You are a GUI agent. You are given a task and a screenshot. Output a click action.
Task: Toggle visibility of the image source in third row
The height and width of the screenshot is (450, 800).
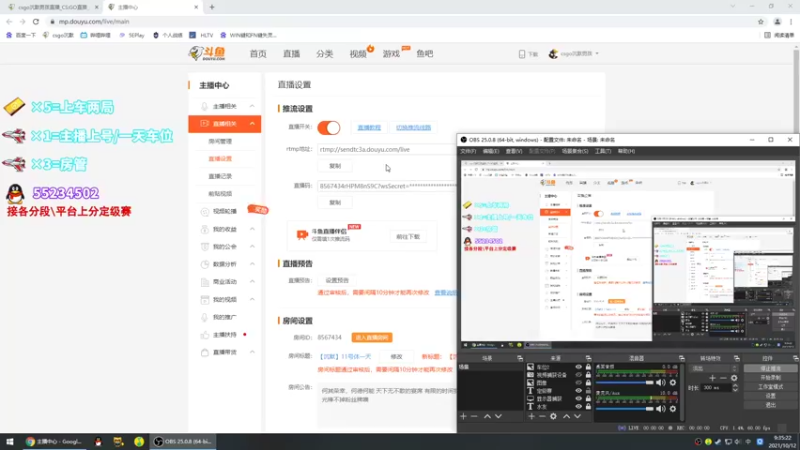click(579, 383)
